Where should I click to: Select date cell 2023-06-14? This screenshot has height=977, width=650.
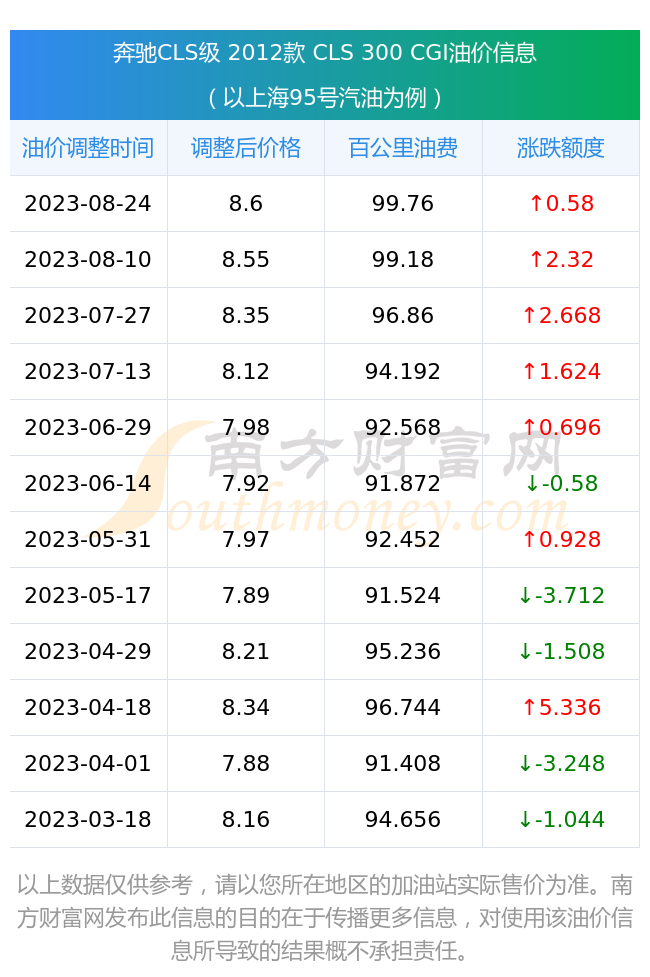click(x=88, y=484)
